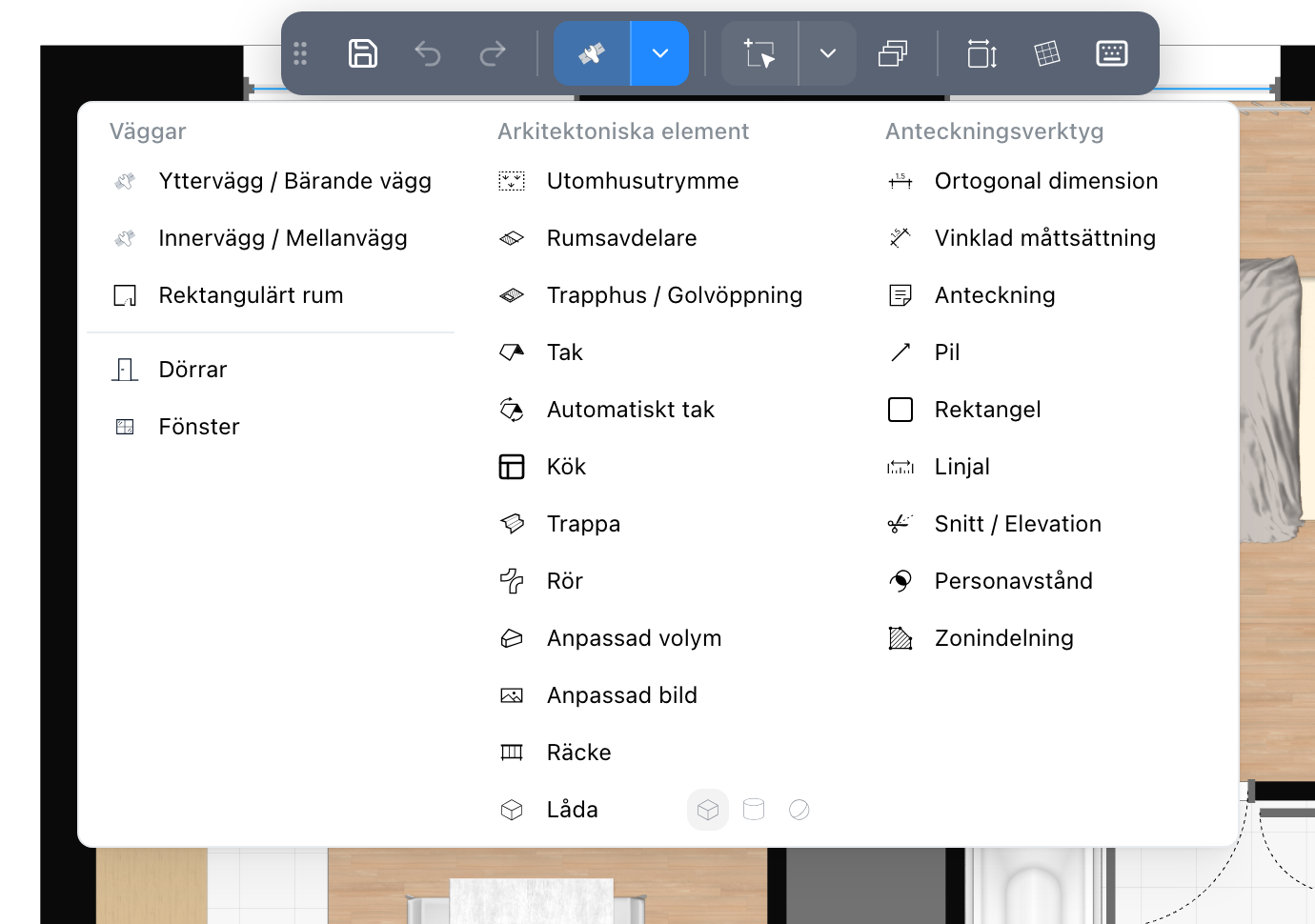Viewport: 1315px width, 924px height.
Task: Toggle the grid icon in toolbar
Action: pyautogui.click(x=1047, y=53)
